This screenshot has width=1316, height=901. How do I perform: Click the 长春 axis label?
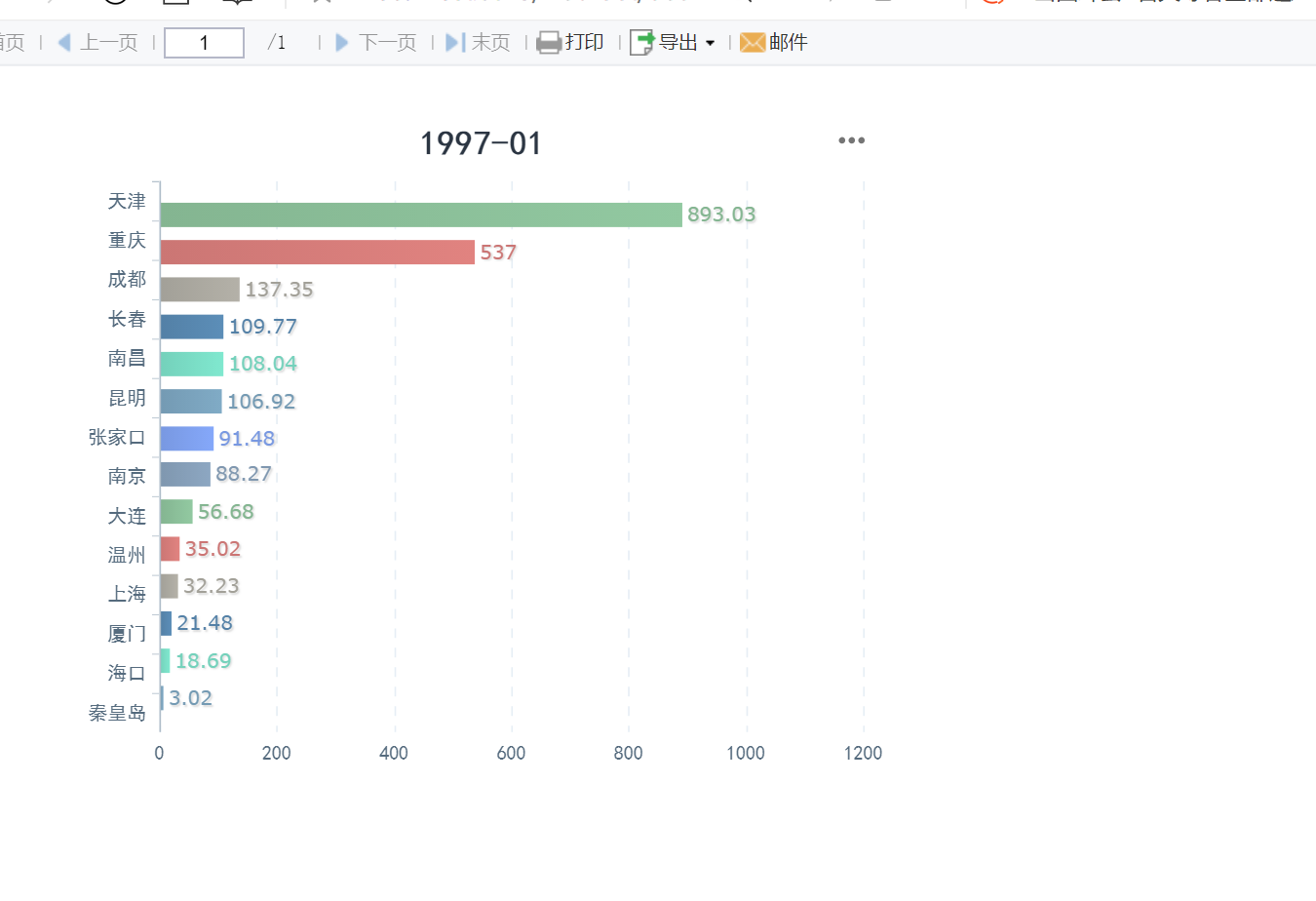(127, 319)
